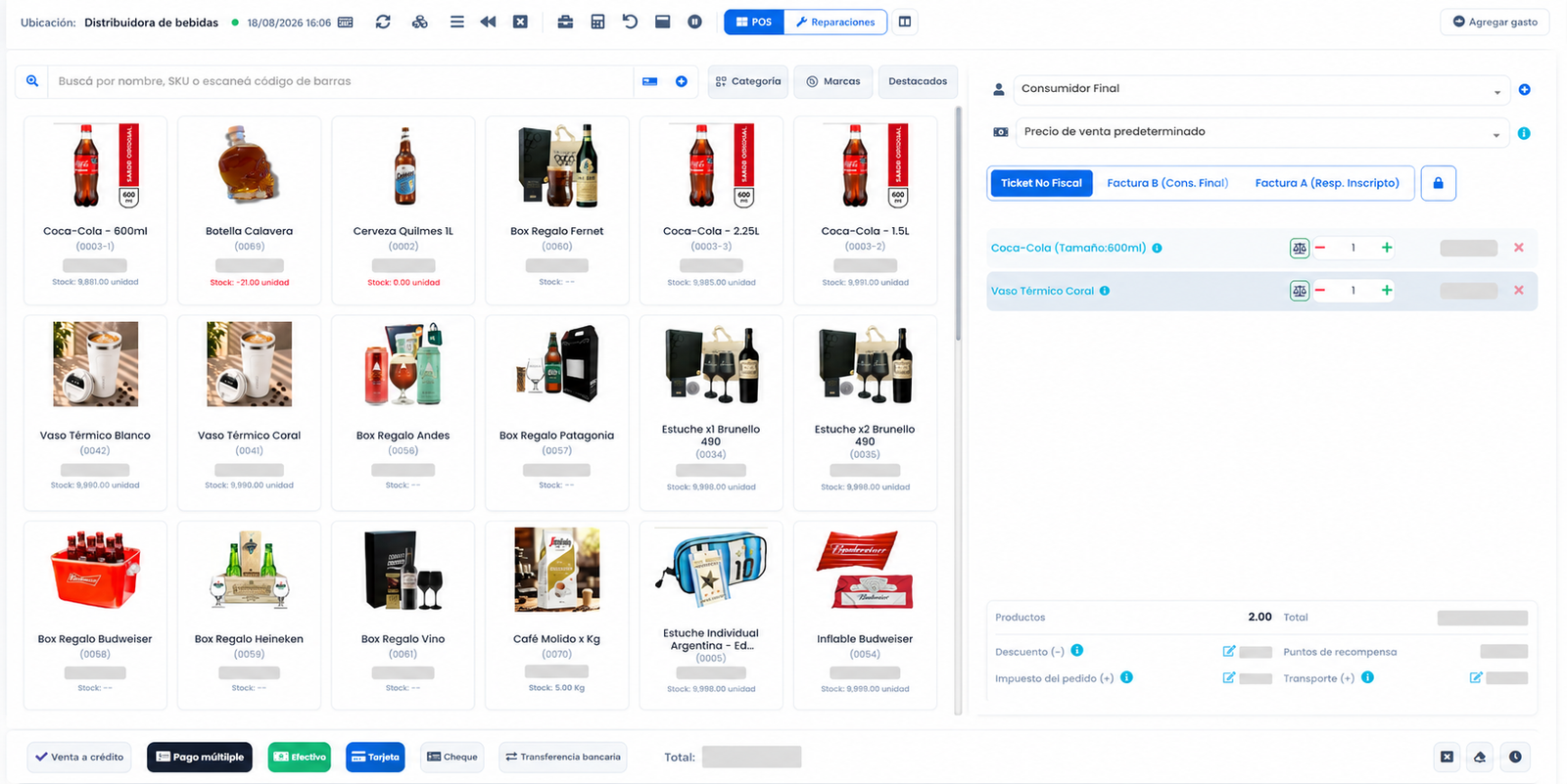Decrease Coca-Cola quantity with minus
Viewport: 1567px width, 784px height.
click(x=1320, y=248)
